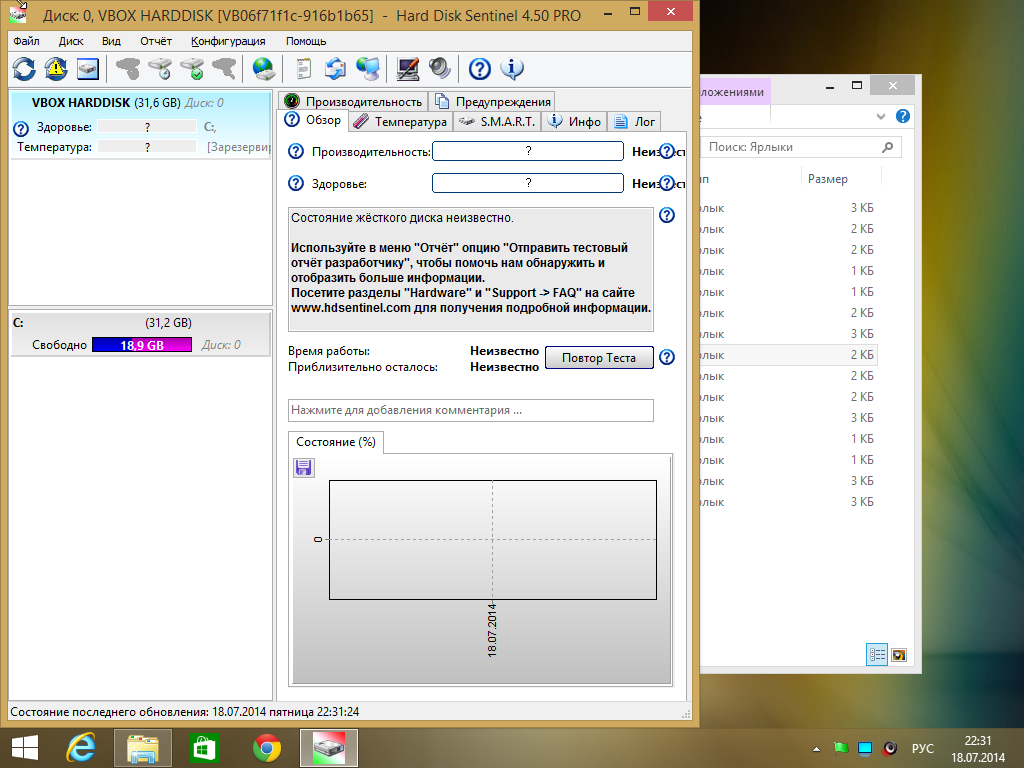1024x768 pixels.
Task: Click the globe with disk toolbar icon
Action: 264,69
